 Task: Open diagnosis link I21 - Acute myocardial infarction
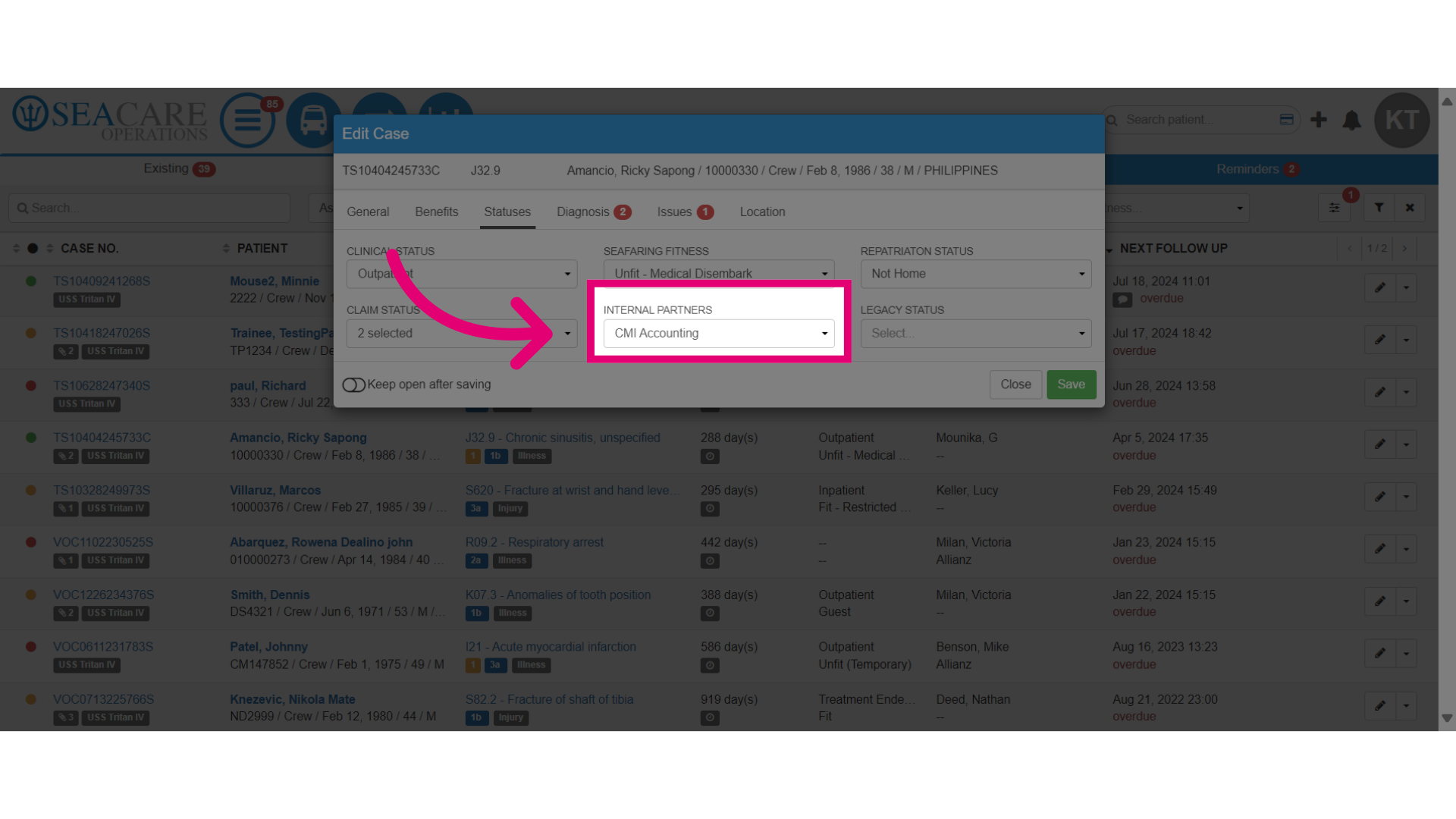coord(551,647)
